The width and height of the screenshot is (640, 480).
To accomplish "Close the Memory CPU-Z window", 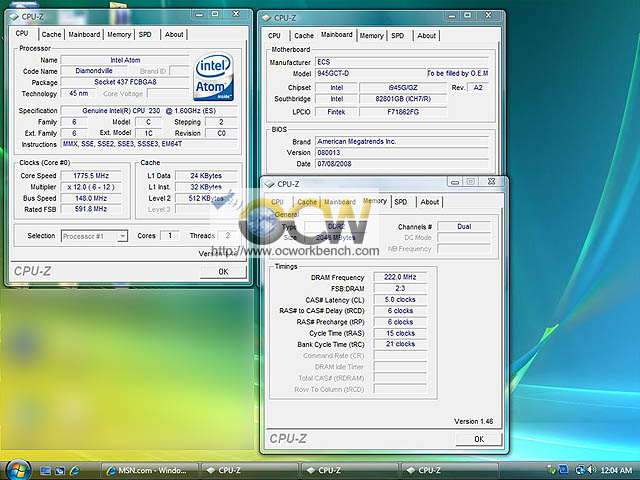I will coord(491,182).
